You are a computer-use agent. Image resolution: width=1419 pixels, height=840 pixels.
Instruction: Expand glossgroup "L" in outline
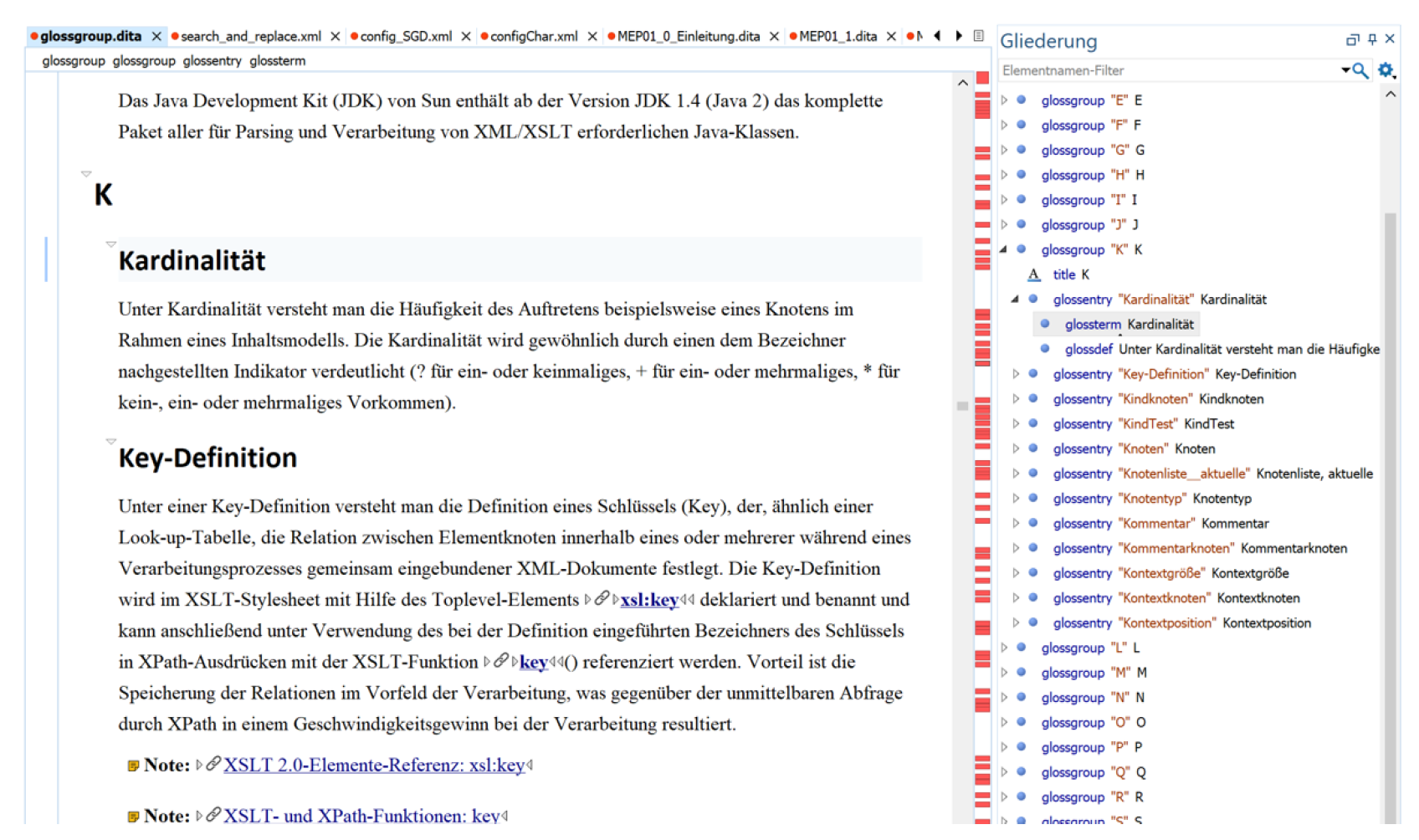coord(1004,648)
